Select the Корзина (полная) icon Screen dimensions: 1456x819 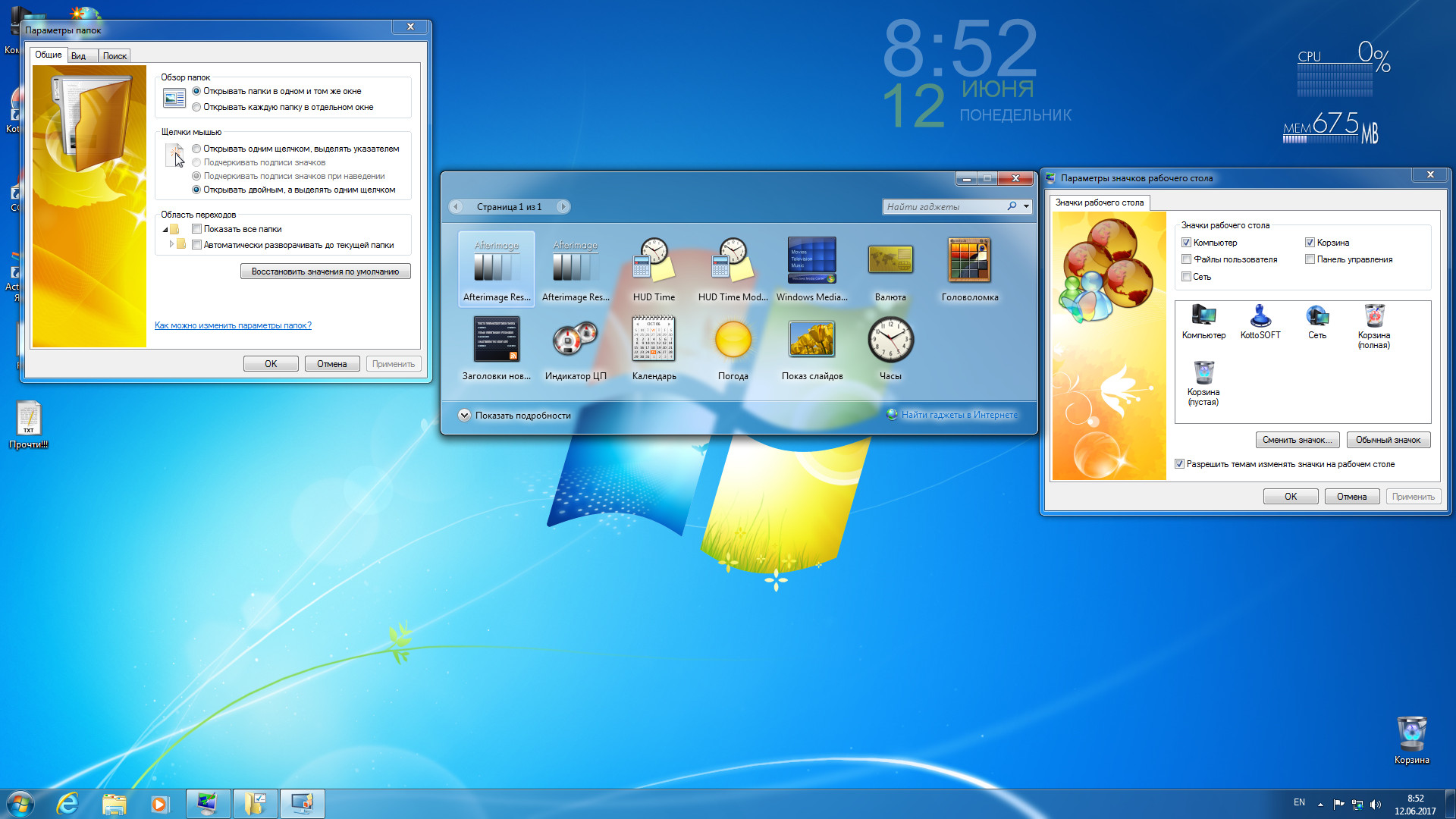(1374, 326)
